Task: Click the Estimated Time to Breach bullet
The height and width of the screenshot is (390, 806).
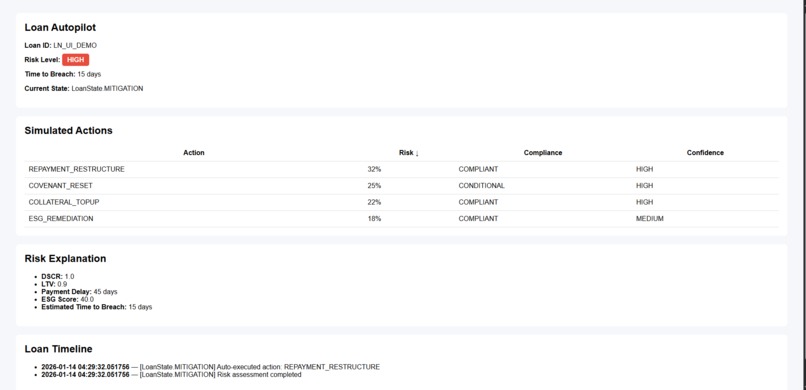Action: (97, 307)
